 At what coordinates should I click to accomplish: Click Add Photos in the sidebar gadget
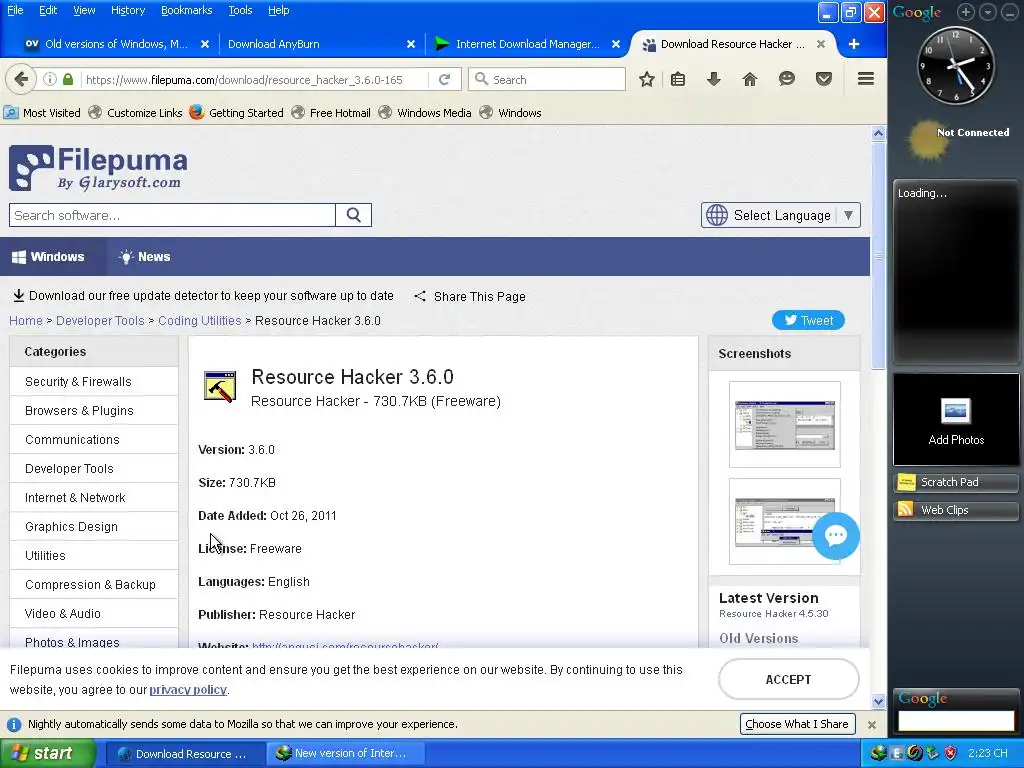[956, 421]
